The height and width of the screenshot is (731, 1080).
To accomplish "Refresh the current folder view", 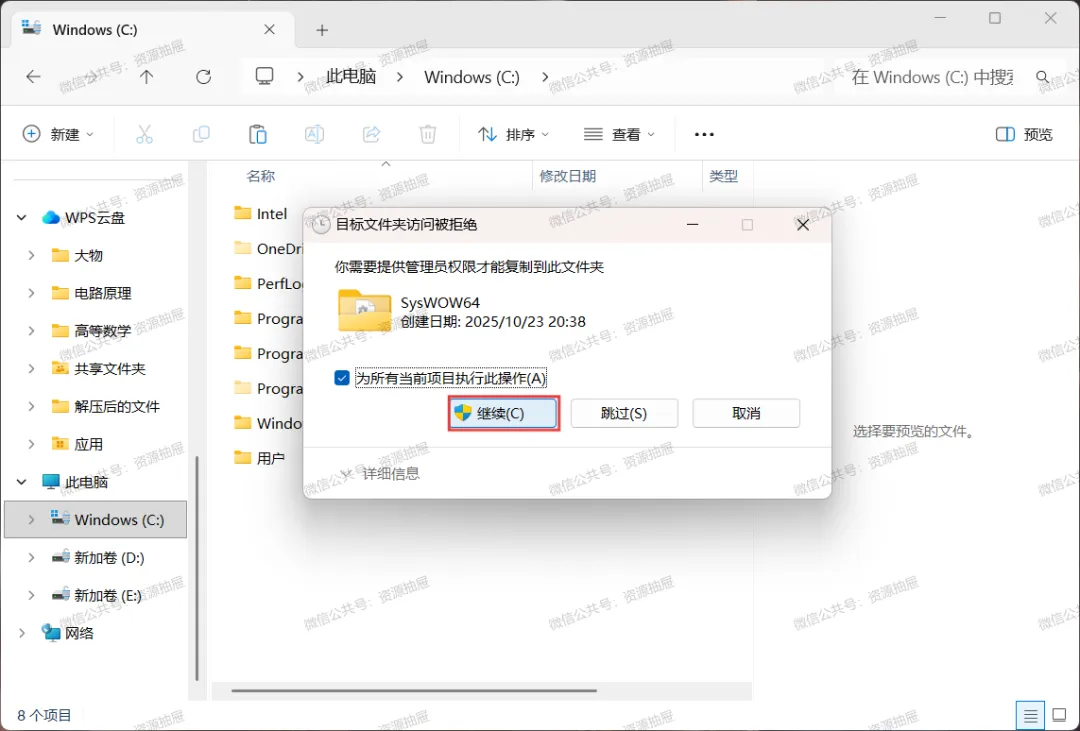I will pyautogui.click(x=203, y=76).
